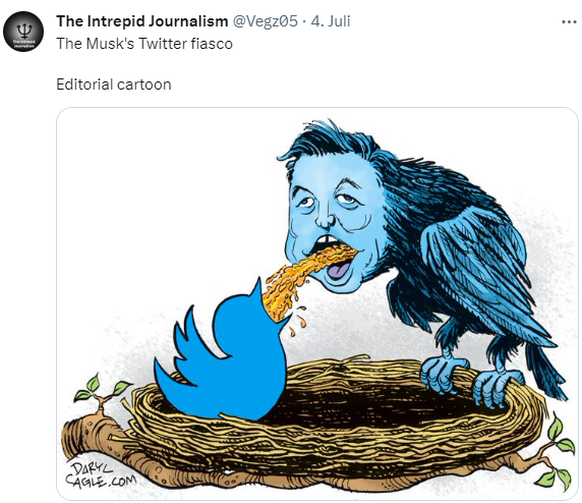Click the brown tree branch under nest
This screenshot has height=503, width=582.
click(297, 475)
